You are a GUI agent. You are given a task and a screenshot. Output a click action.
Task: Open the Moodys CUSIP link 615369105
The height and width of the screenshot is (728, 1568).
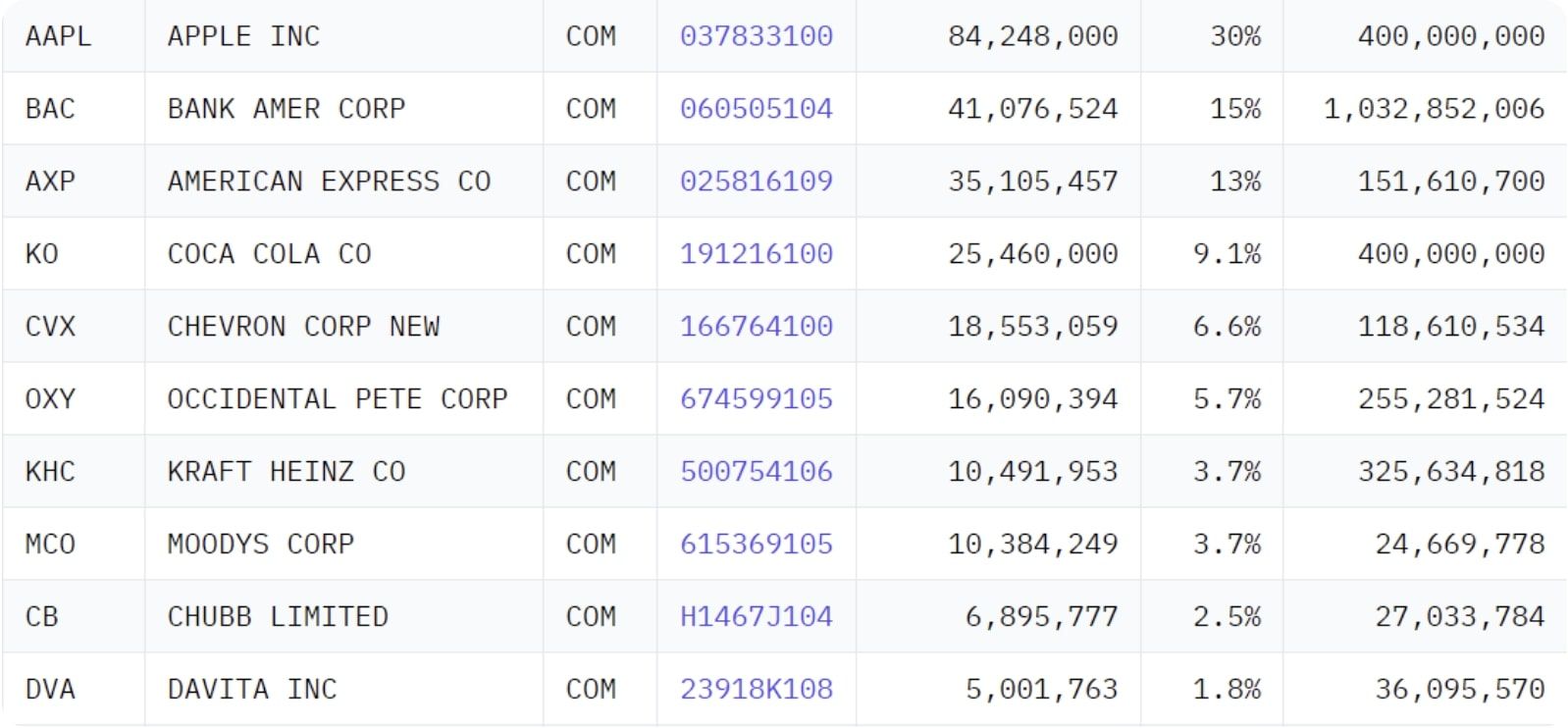pos(757,545)
